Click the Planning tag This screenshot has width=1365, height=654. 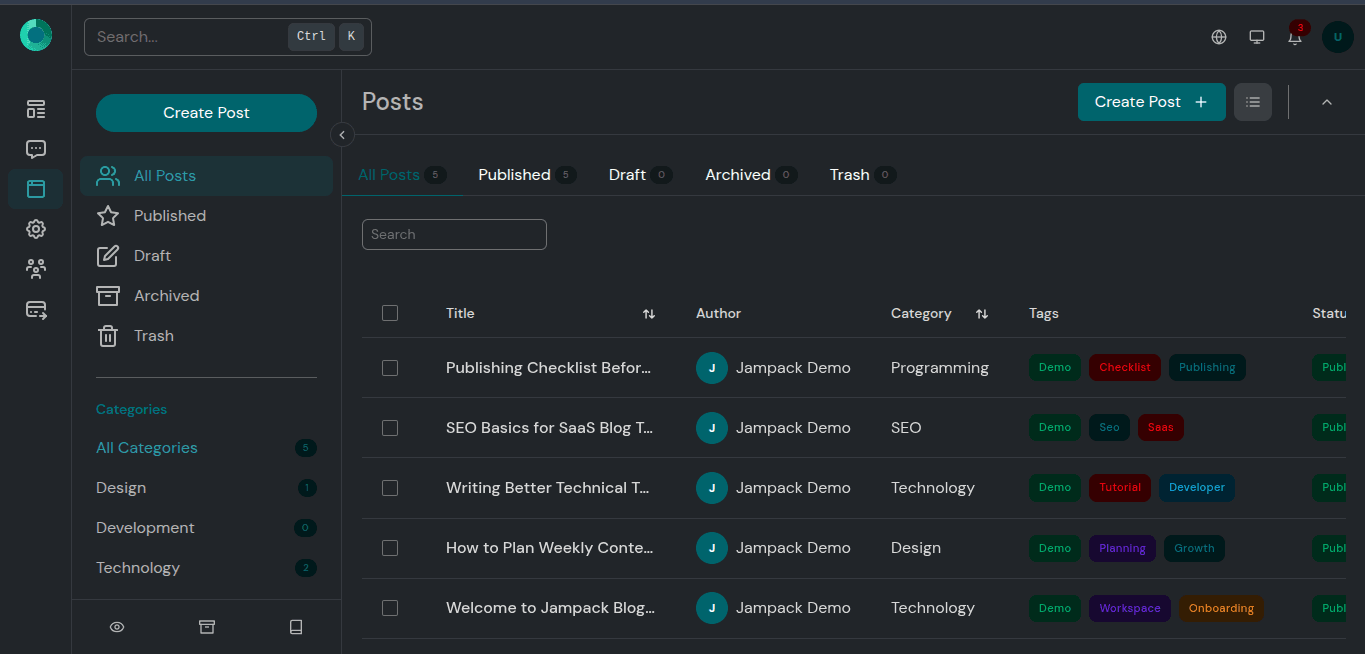click(1123, 548)
